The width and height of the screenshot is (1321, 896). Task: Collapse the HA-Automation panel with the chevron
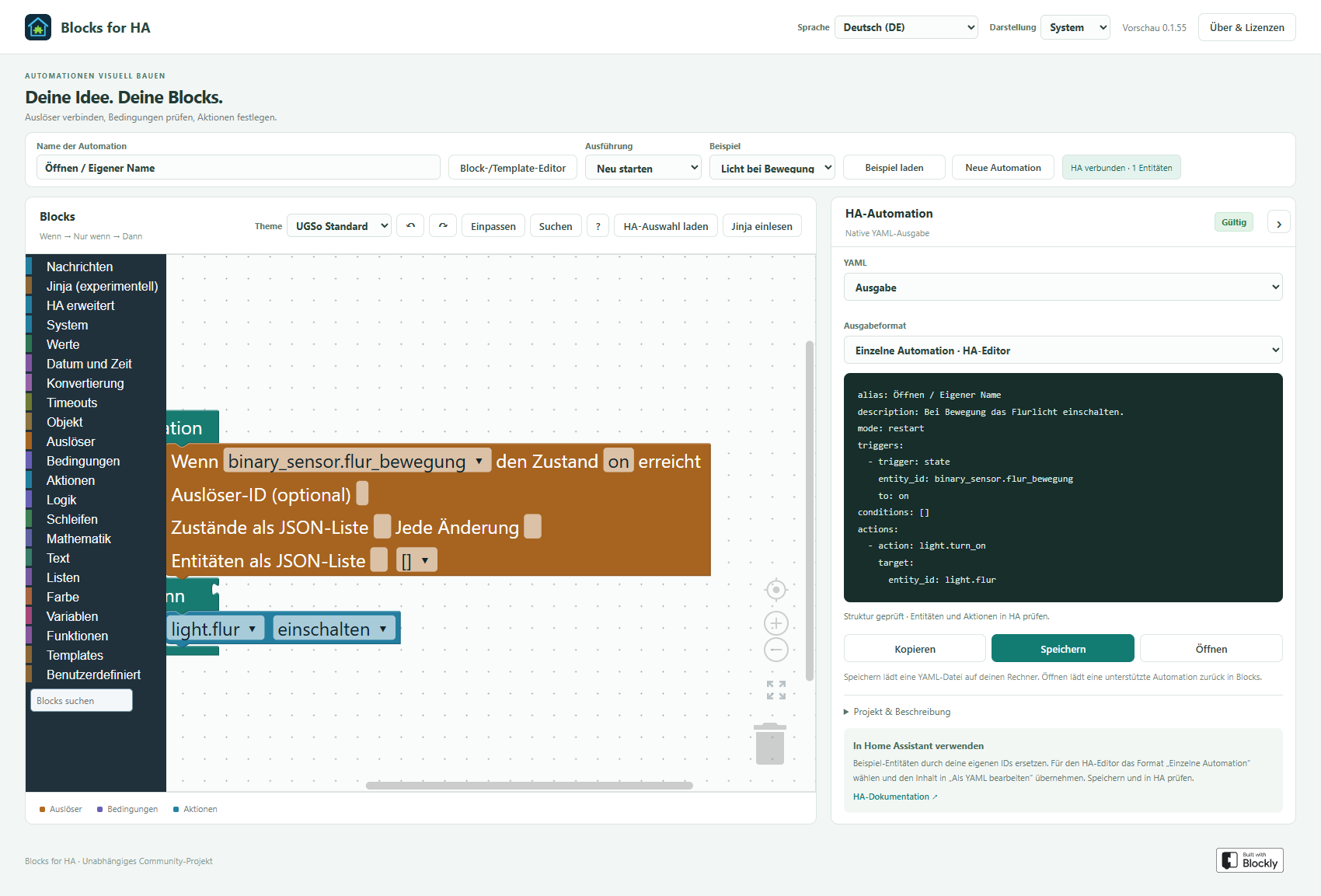click(x=1279, y=223)
